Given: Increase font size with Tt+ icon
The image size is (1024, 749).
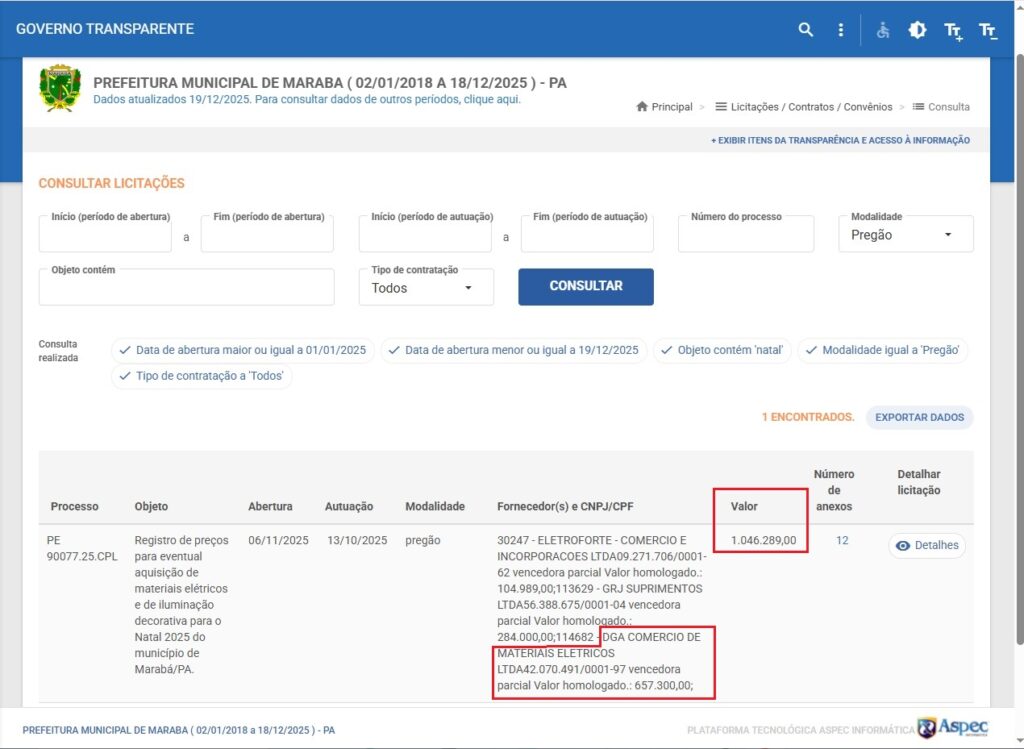Looking at the screenshot, I should (953, 30).
